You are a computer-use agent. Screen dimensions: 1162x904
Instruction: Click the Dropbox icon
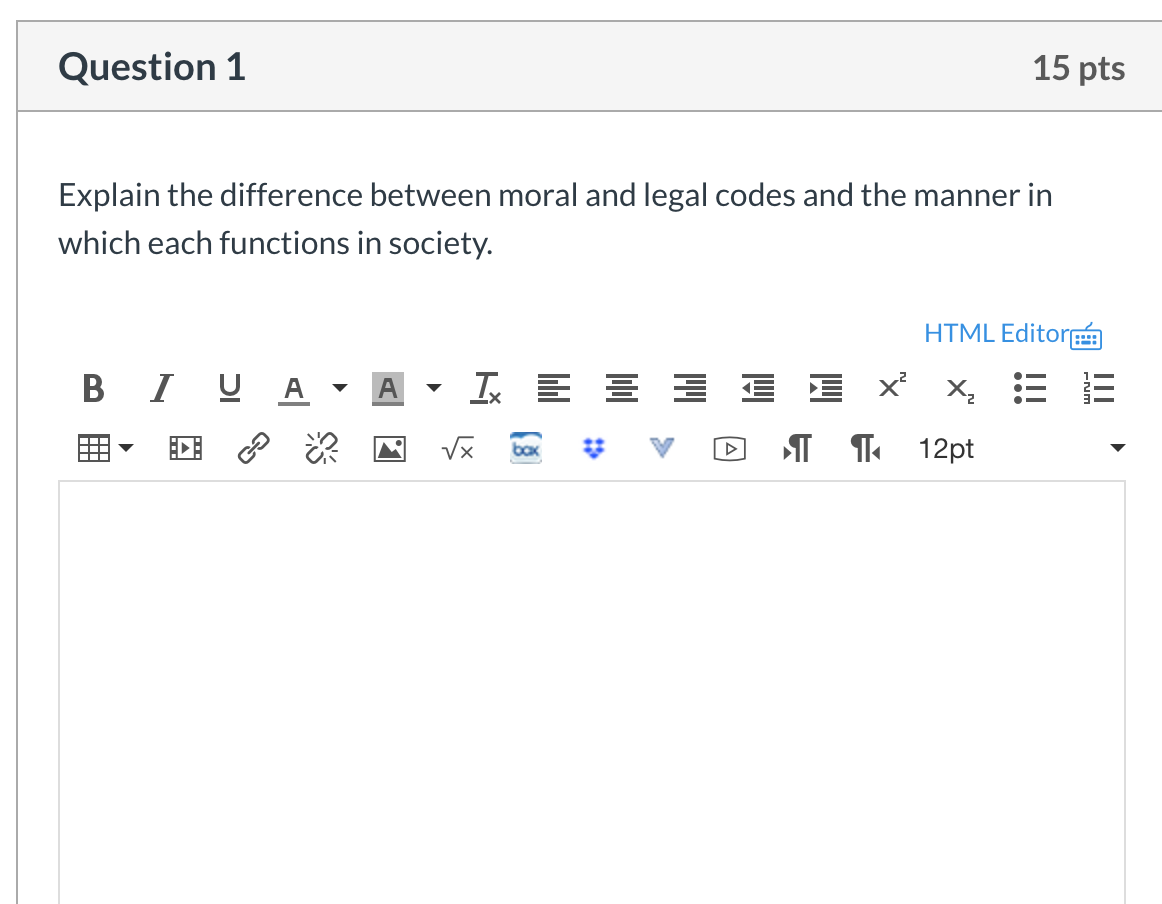click(x=594, y=451)
